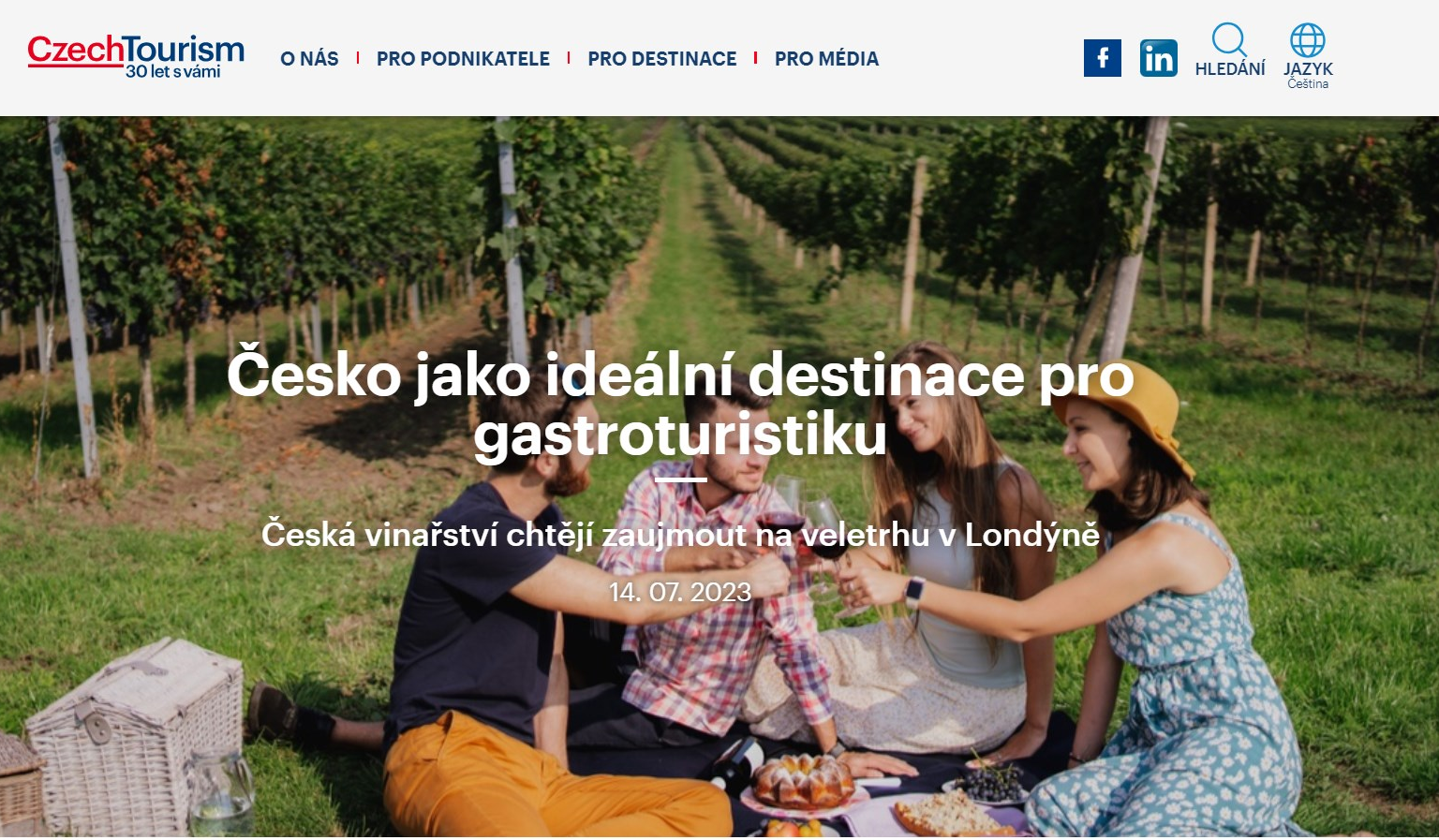Click the HLEDÁNÍ label
This screenshot has width=1439, height=840.
pos(1230,68)
